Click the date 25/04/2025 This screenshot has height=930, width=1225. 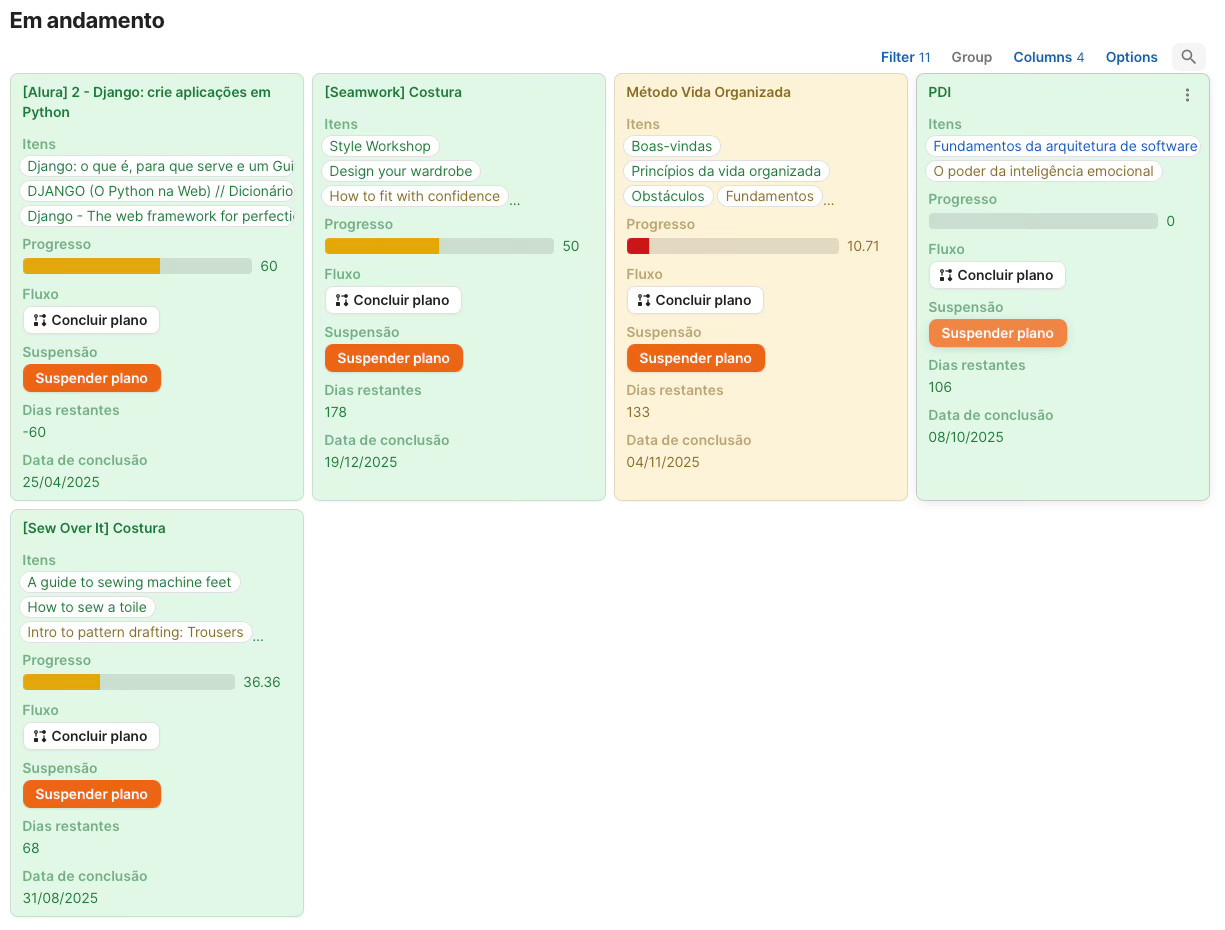[x=61, y=482]
